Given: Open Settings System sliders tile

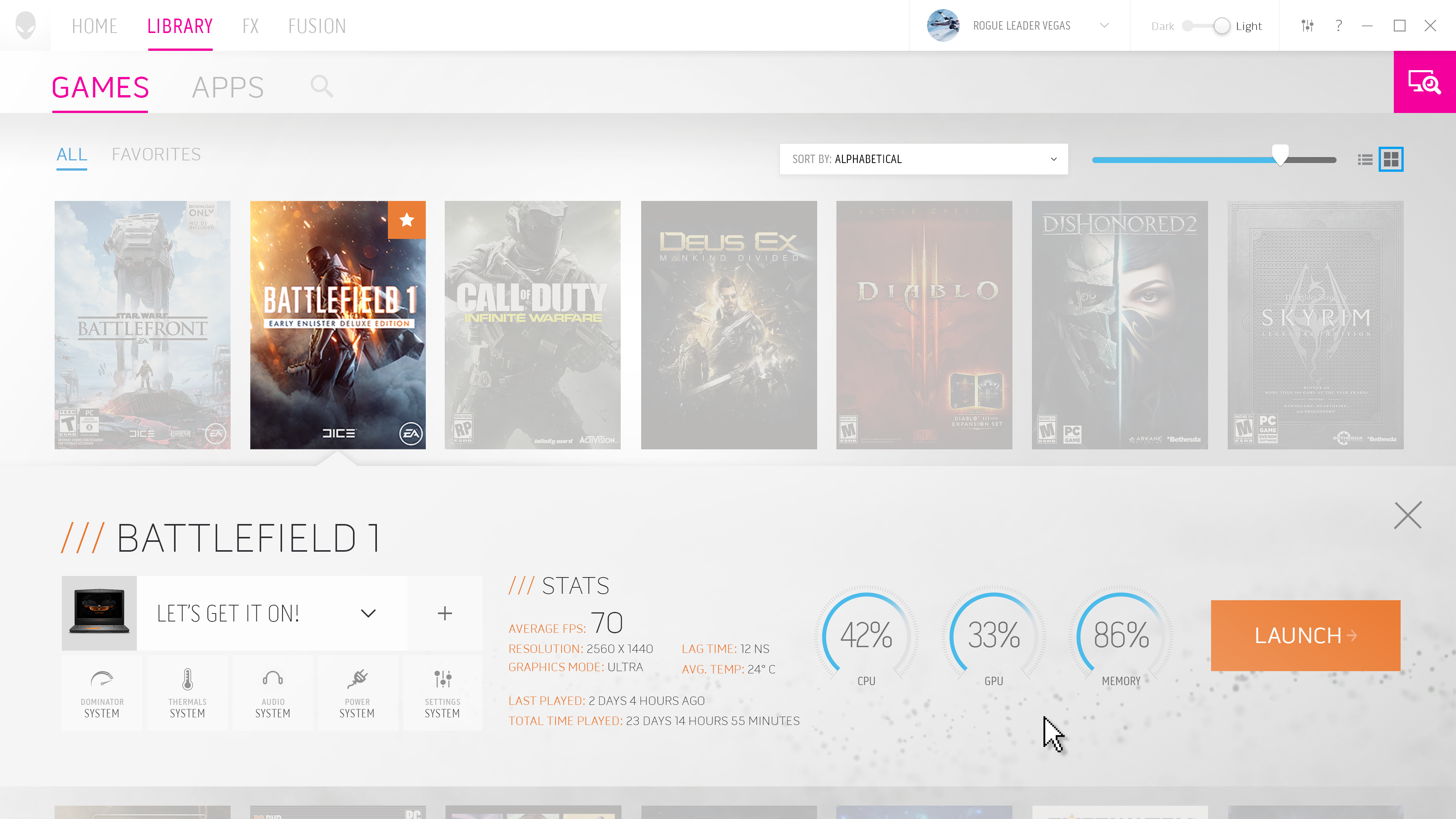Looking at the screenshot, I should (x=442, y=693).
